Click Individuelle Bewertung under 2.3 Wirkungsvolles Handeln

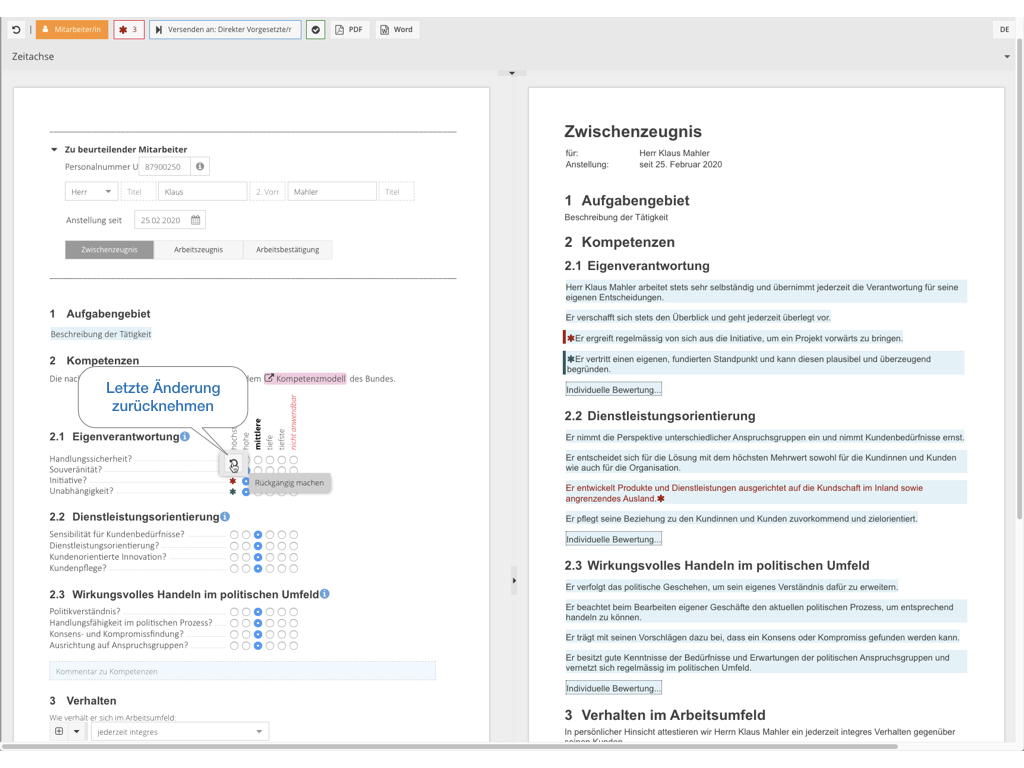pos(613,688)
